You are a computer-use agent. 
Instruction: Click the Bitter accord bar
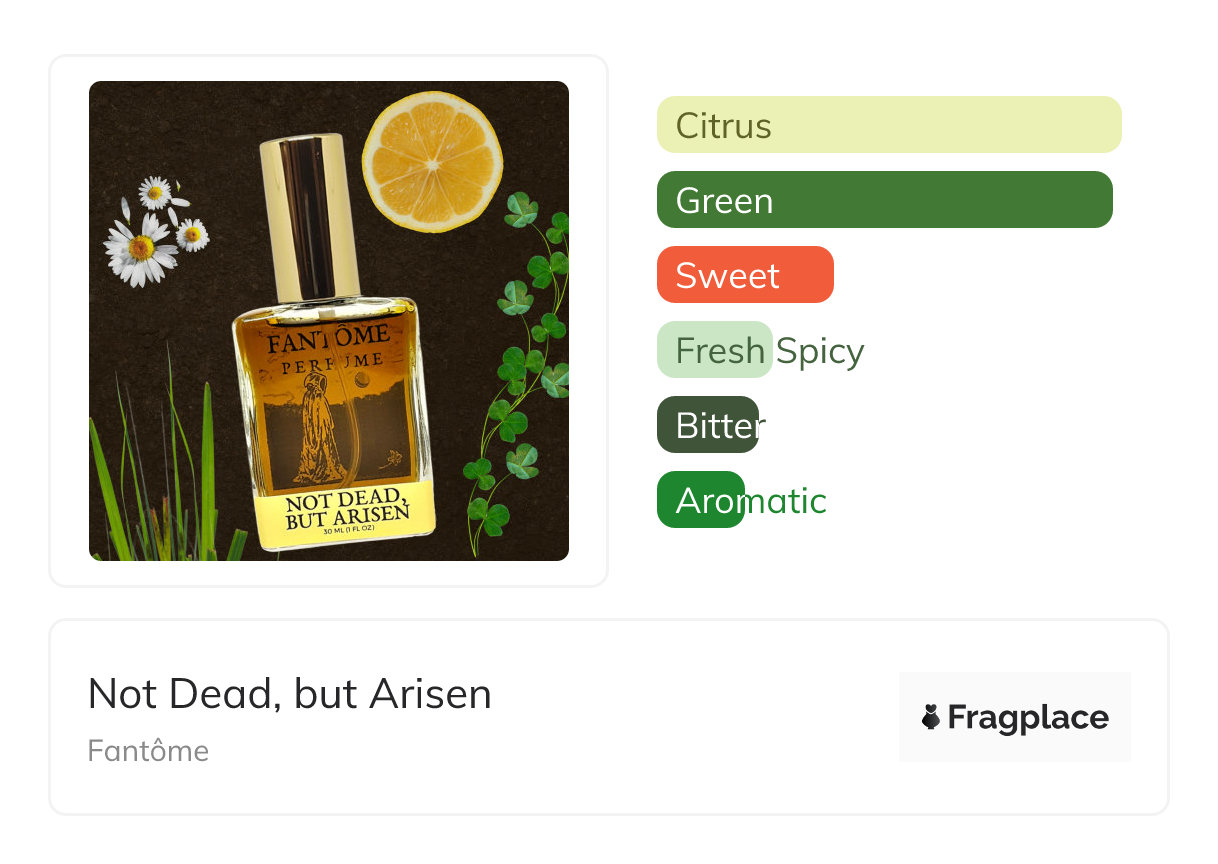[712, 425]
